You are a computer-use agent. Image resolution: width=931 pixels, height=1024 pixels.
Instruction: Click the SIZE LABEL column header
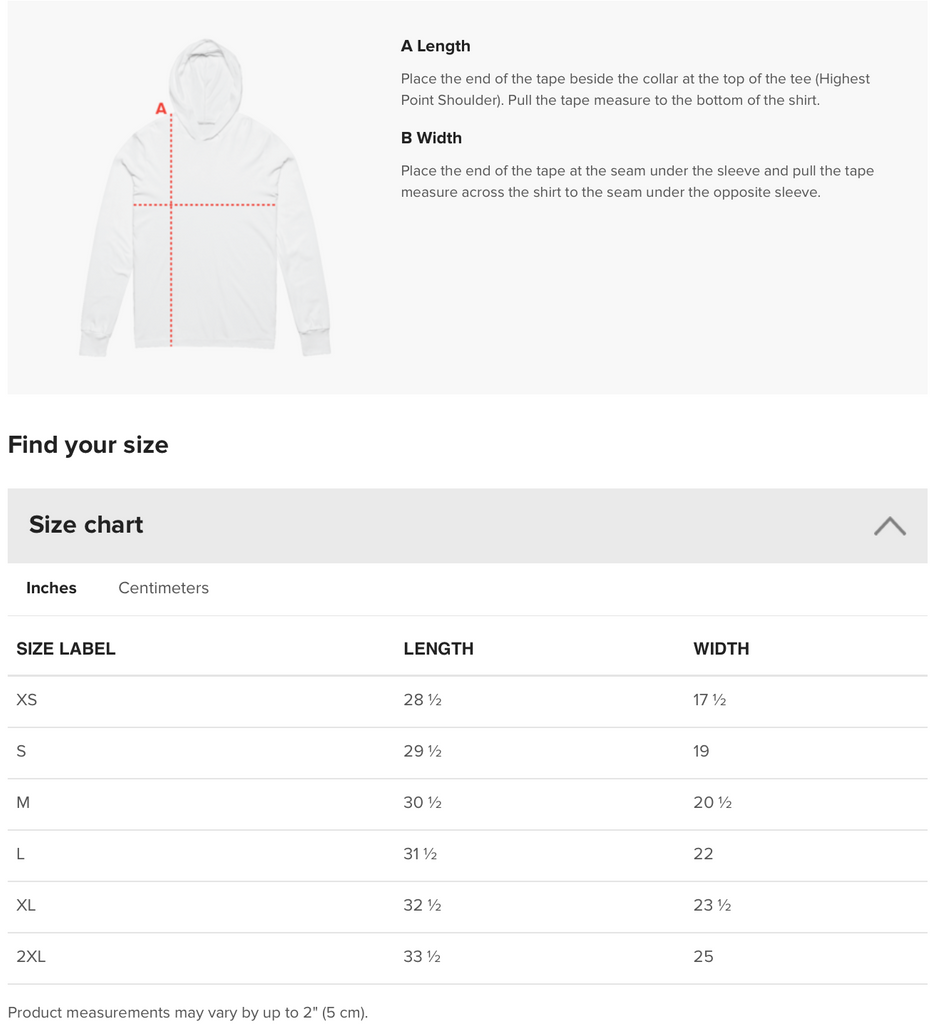(x=66, y=649)
